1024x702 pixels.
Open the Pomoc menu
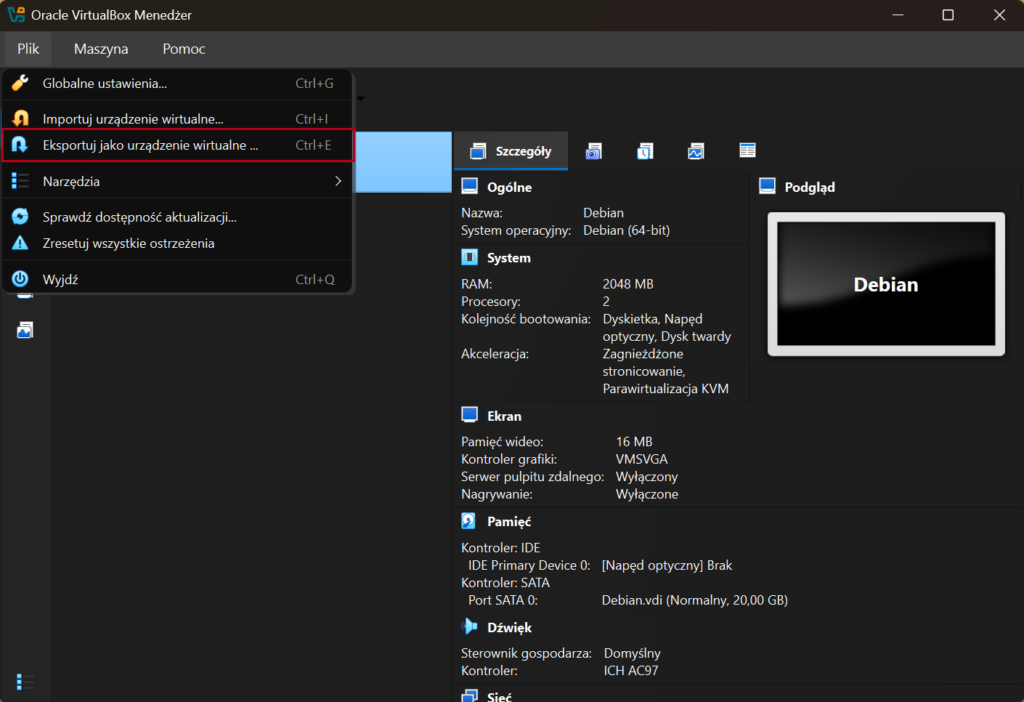pyautogui.click(x=184, y=49)
